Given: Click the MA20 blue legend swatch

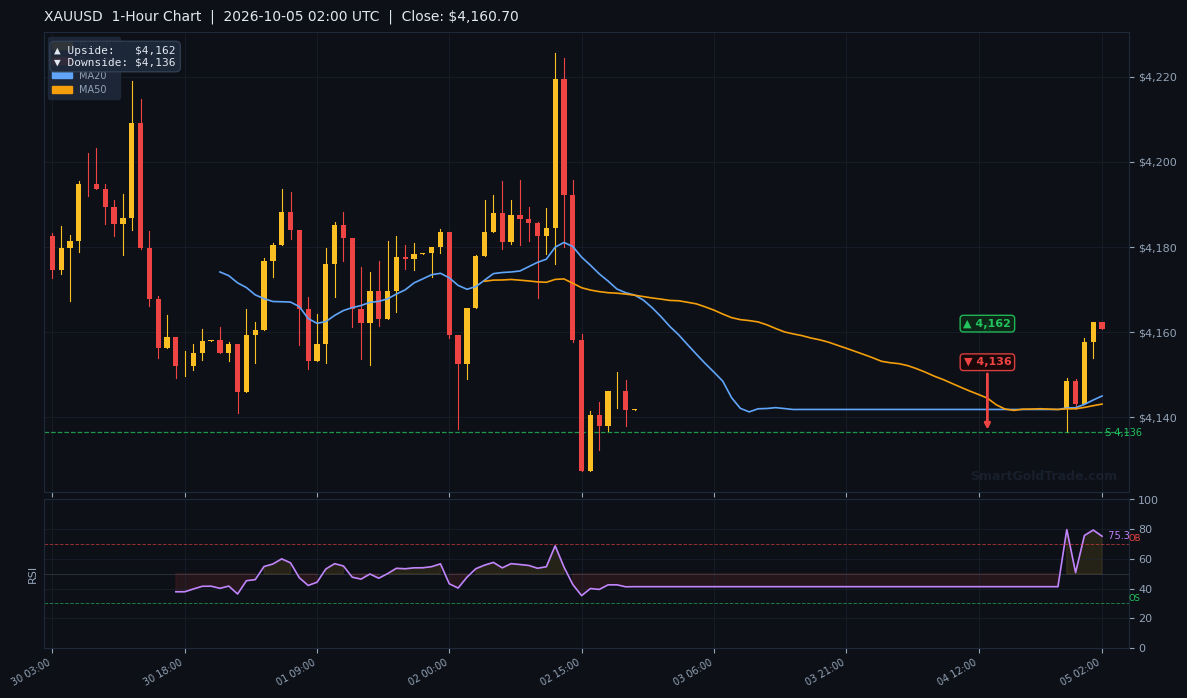Looking at the screenshot, I should click(62, 76).
